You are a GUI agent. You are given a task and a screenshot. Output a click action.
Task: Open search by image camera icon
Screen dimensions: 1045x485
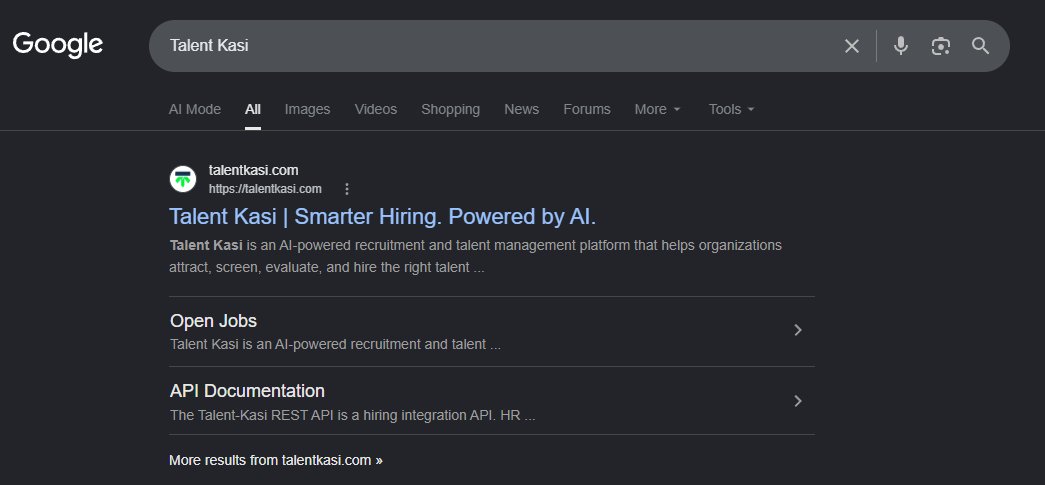tap(940, 46)
